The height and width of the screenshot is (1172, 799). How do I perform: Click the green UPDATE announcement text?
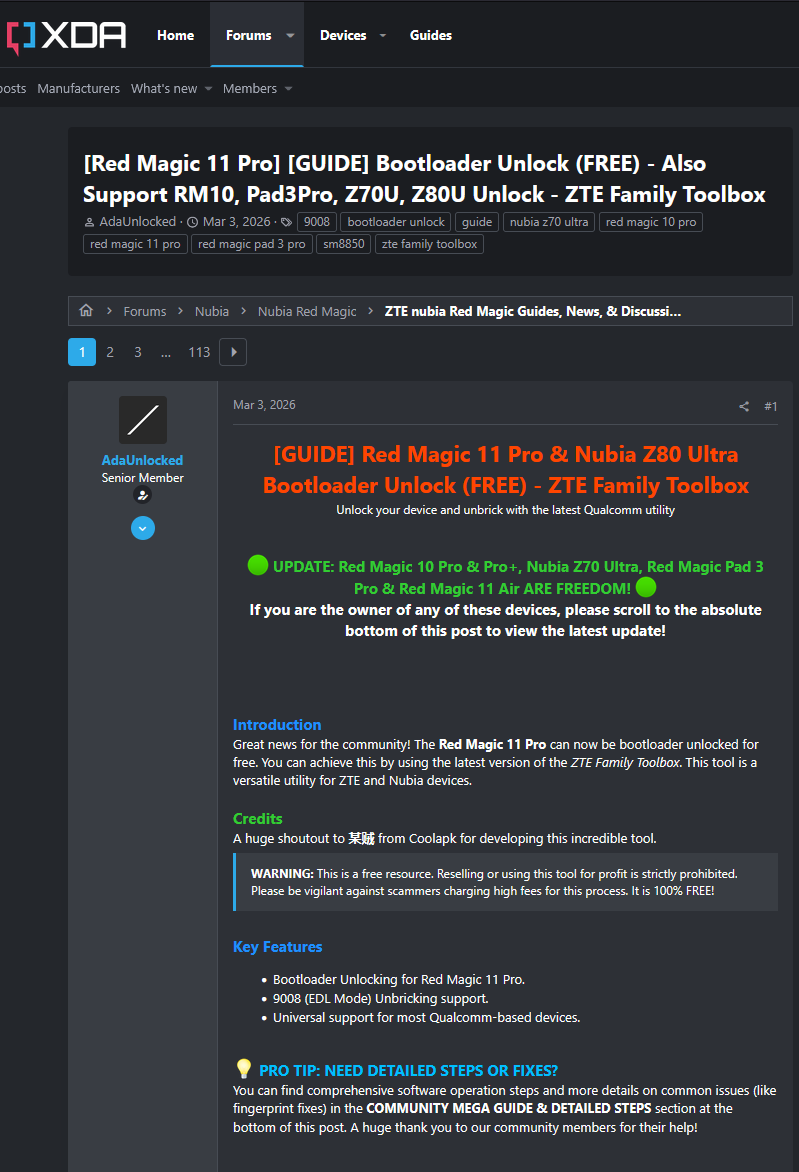pyautogui.click(x=505, y=577)
